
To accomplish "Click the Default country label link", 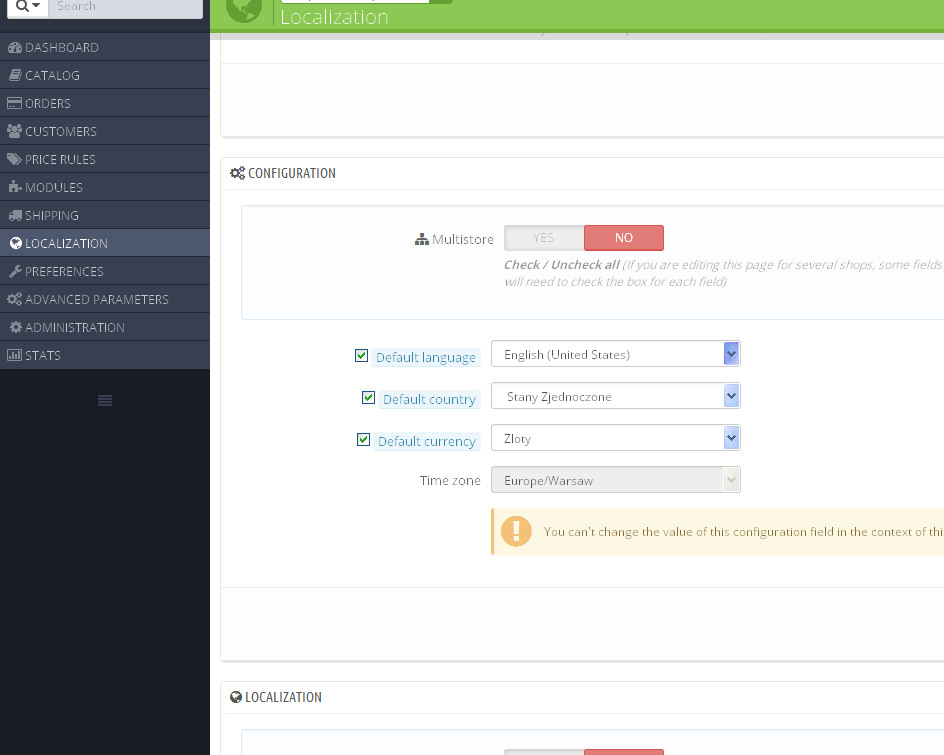I will [x=429, y=400].
